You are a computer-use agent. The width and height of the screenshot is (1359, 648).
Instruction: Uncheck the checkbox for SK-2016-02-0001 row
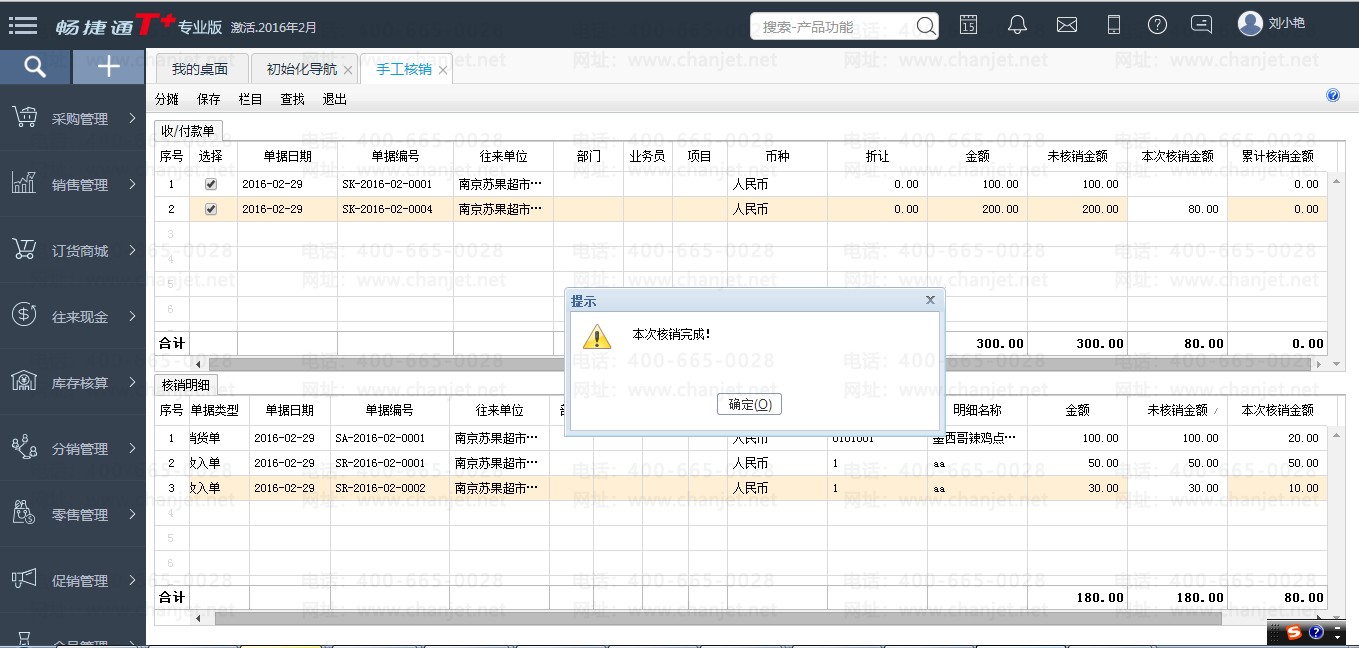(x=210, y=184)
